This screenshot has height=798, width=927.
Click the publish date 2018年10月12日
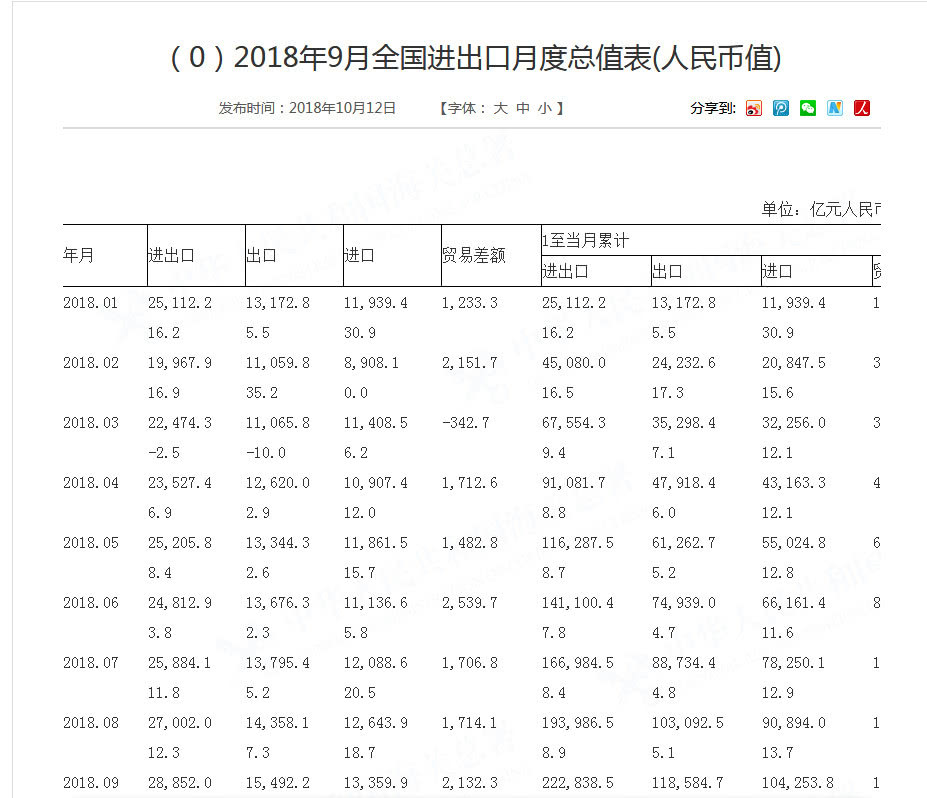(342, 108)
